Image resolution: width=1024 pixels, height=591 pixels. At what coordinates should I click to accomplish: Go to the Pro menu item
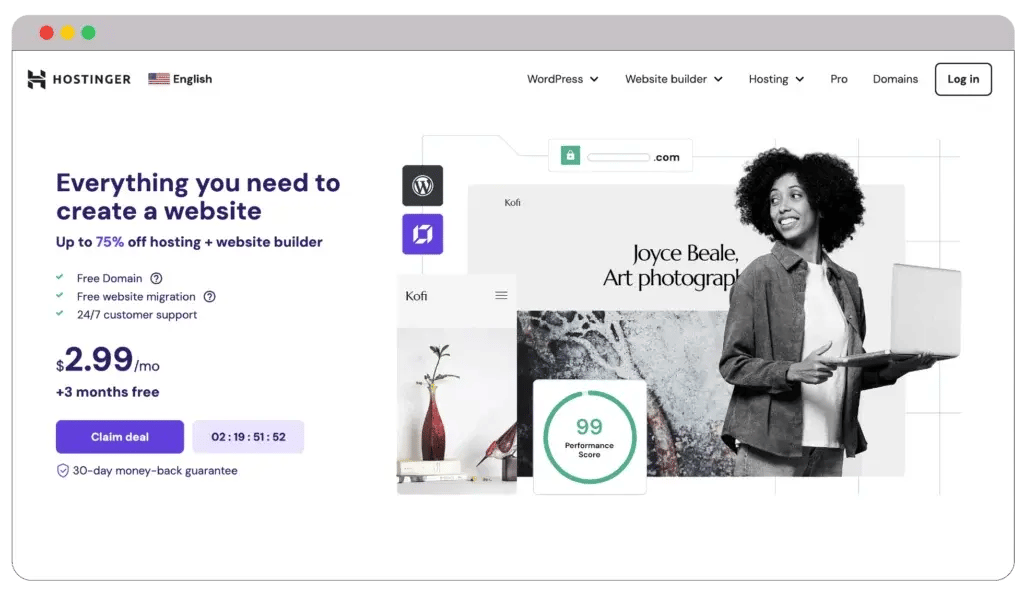838,79
